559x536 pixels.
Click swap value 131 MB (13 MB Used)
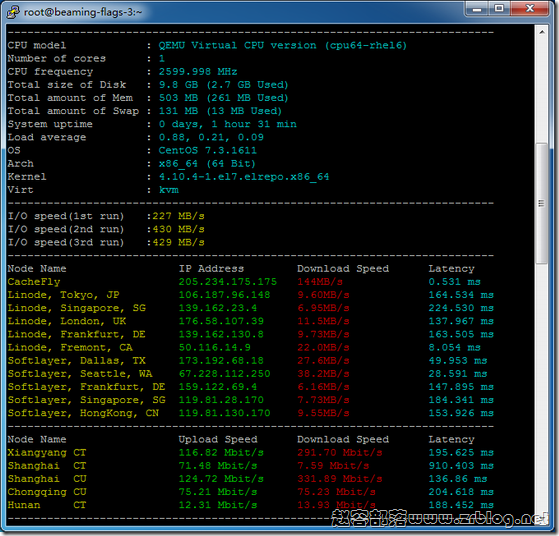coord(220,111)
